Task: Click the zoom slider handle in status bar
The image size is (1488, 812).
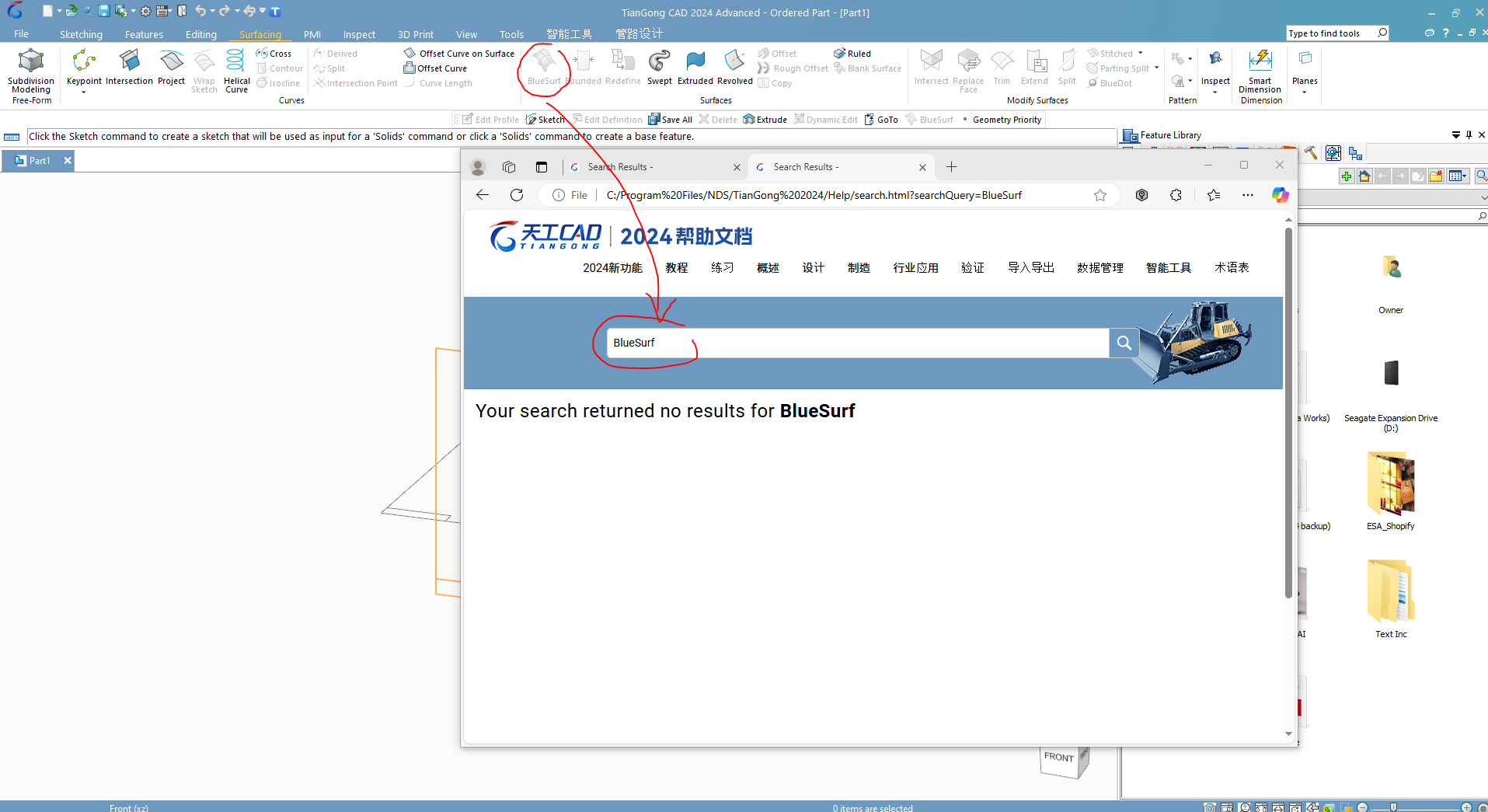Action: pos(1393,807)
